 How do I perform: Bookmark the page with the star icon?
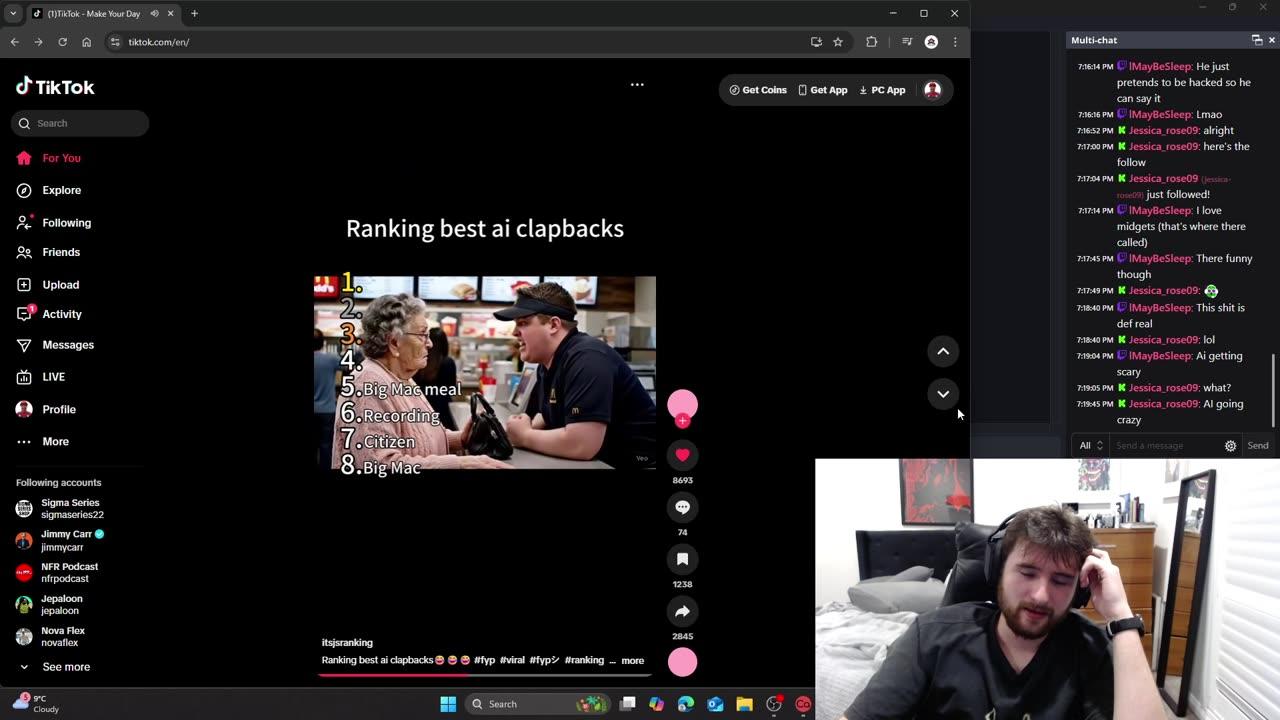838,42
